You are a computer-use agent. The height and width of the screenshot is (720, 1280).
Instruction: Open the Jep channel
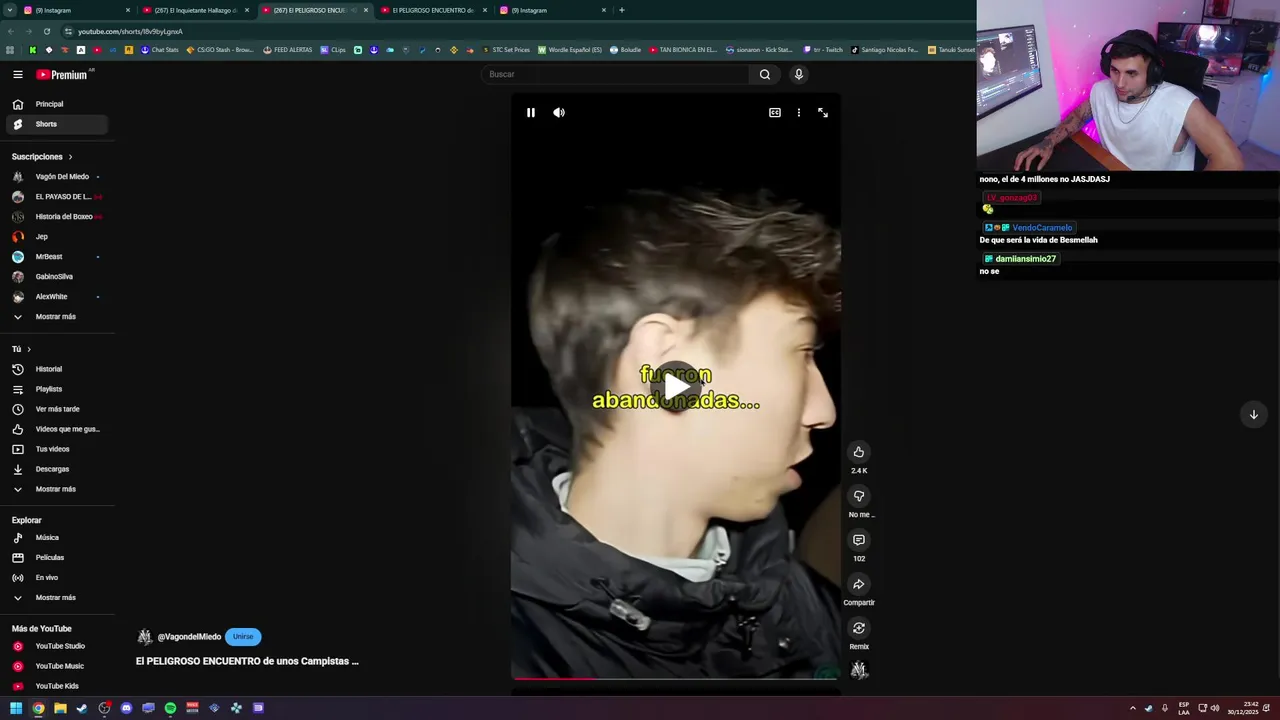click(x=57, y=237)
